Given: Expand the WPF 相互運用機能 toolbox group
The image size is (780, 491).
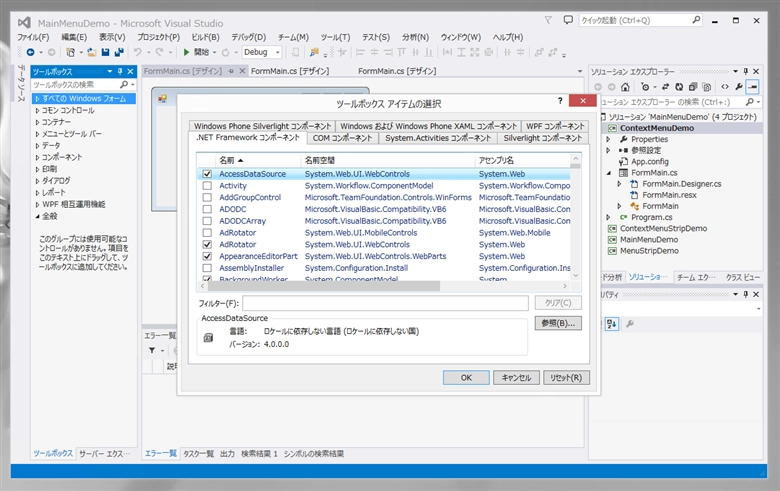Looking at the screenshot, I should pyautogui.click(x=37, y=204).
